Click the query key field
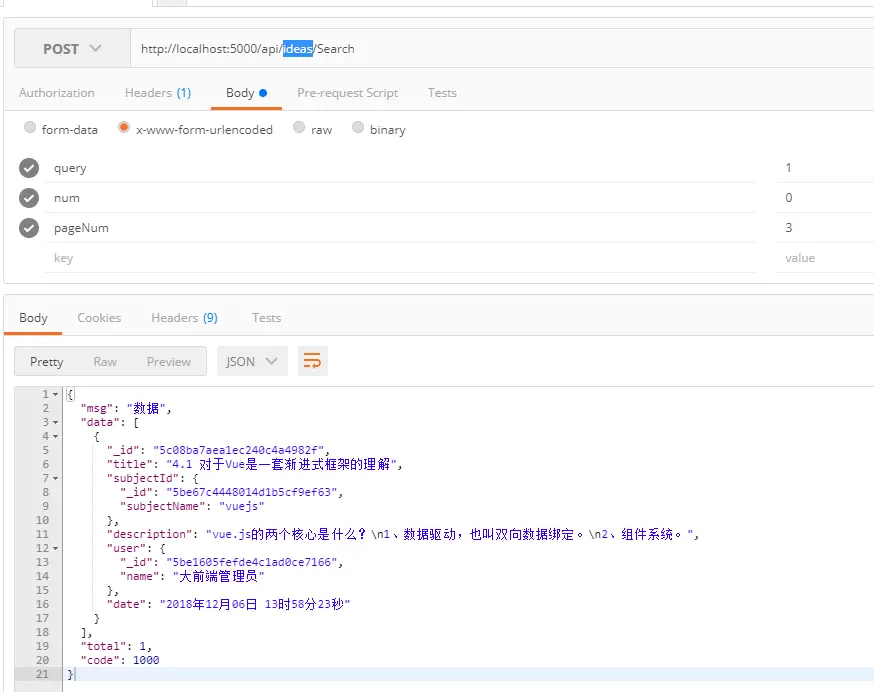This screenshot has height=692, width=874. pos(400,168)
